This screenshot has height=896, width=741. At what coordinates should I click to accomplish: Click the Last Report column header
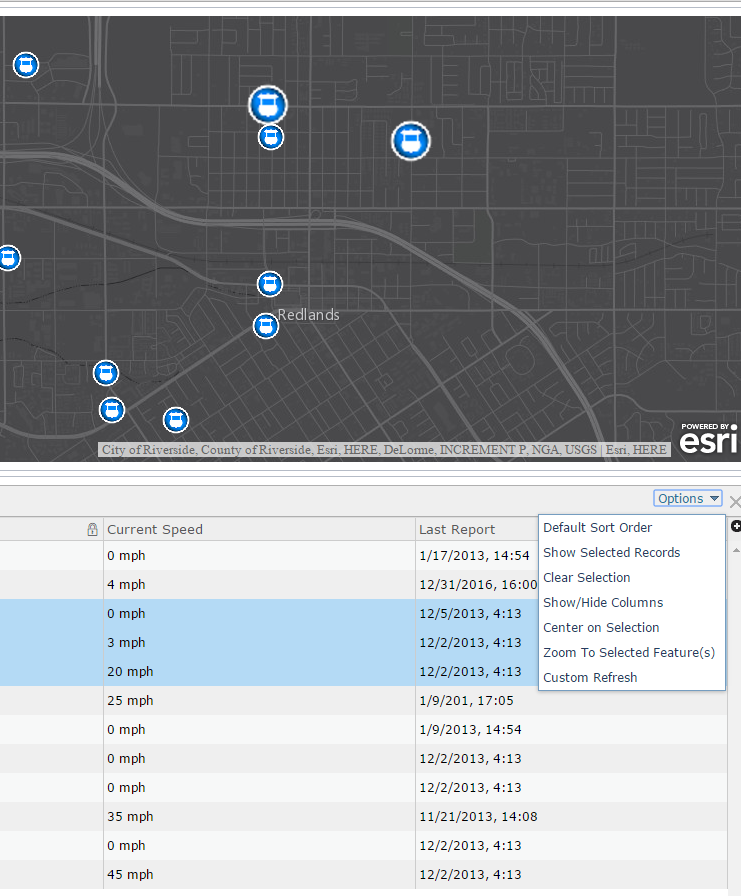click(x=457, y=530)
